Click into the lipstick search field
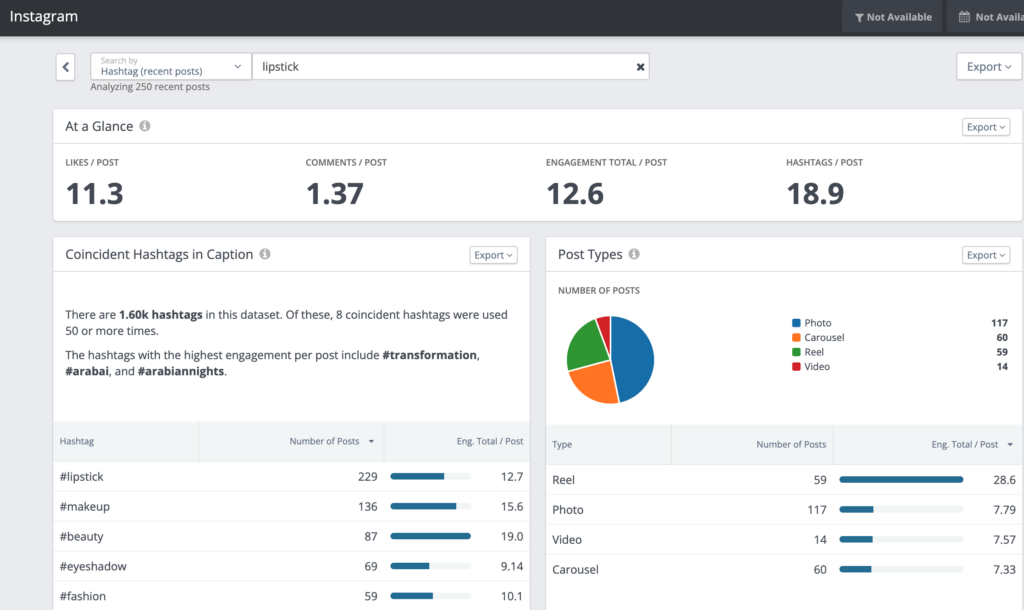This screenshot has height=610, width=1024. coord(440,67)
